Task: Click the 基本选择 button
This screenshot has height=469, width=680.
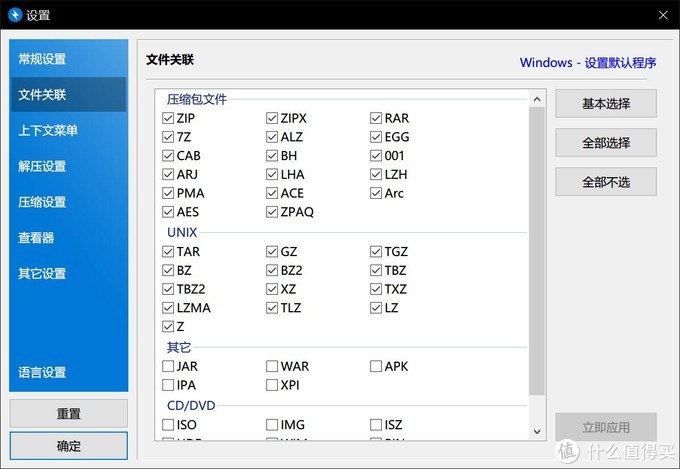Action: coord(606,104)
